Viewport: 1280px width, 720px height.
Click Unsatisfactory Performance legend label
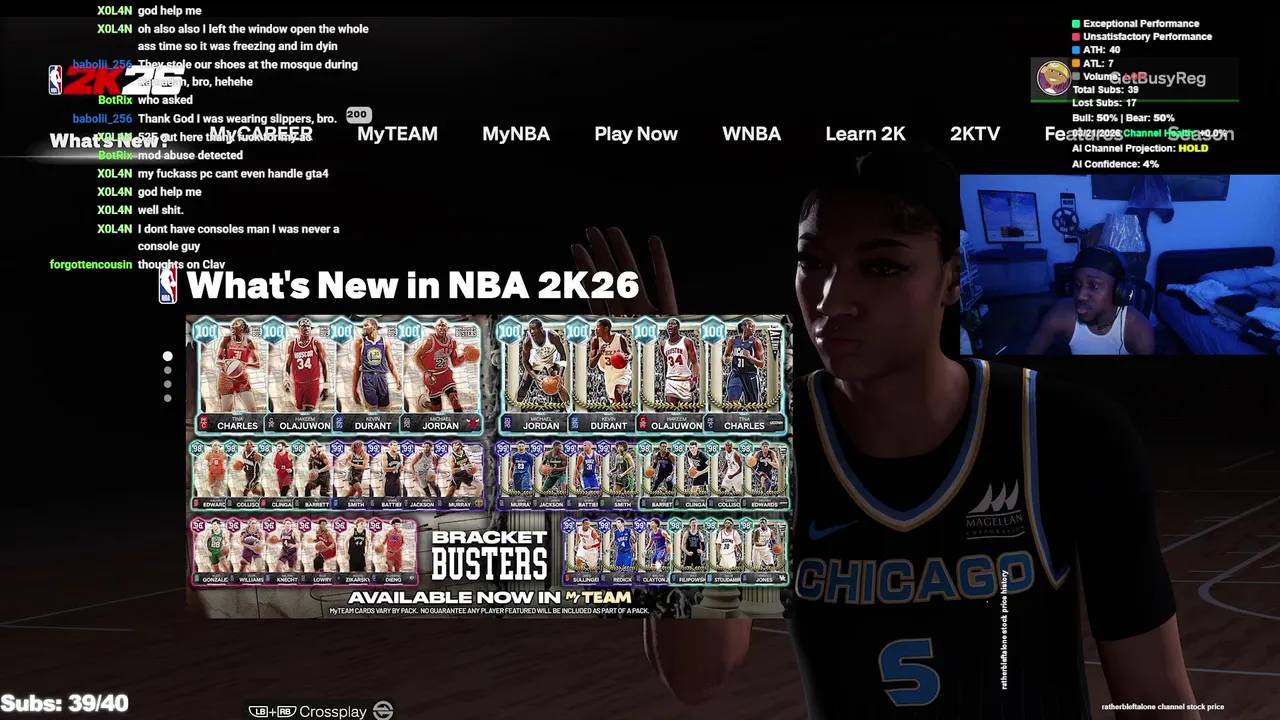pyautogui.click(x=1147, y=36)
